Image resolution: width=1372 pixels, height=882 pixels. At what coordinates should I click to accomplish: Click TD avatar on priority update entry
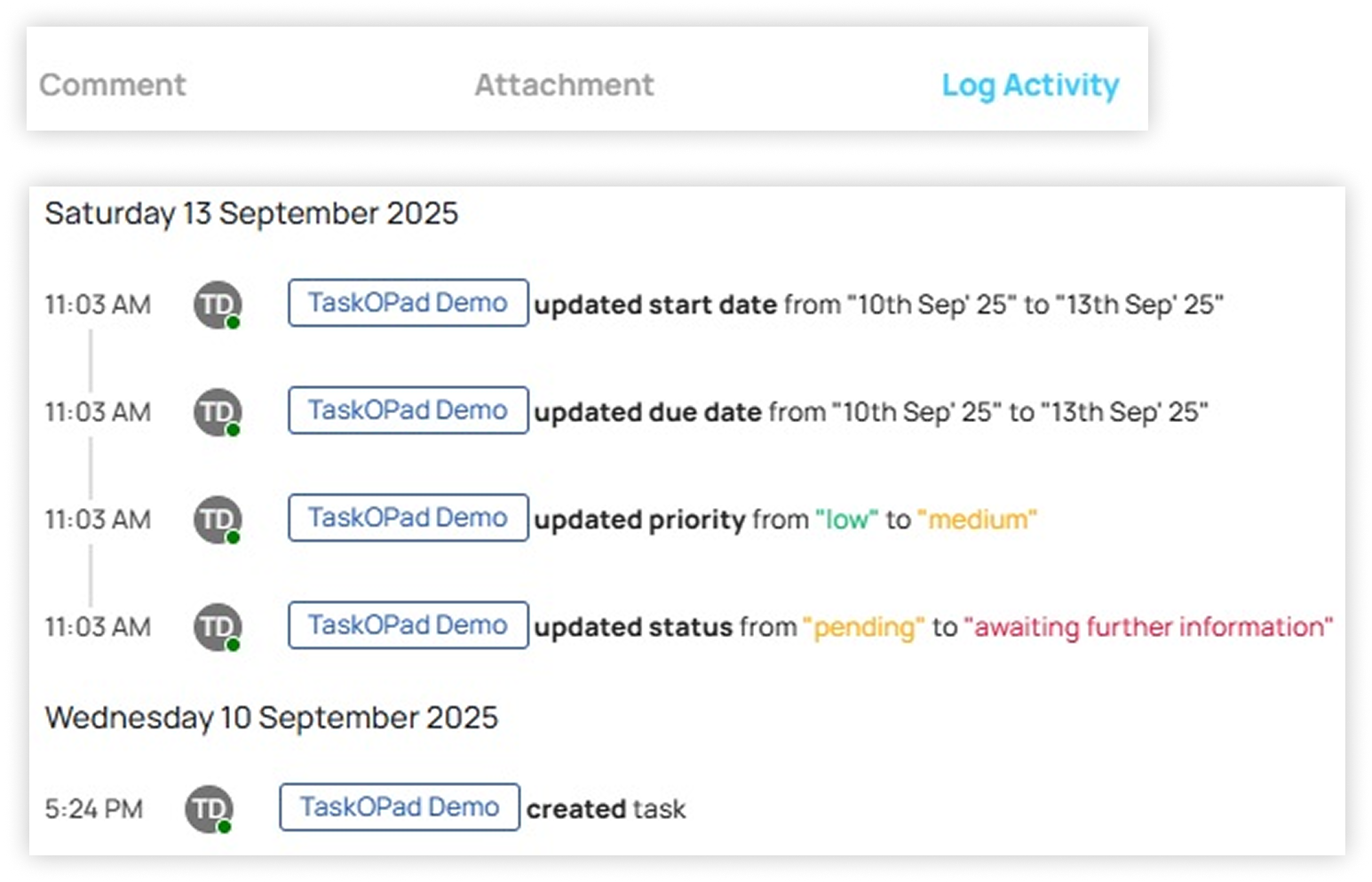(x=218, y=520)
